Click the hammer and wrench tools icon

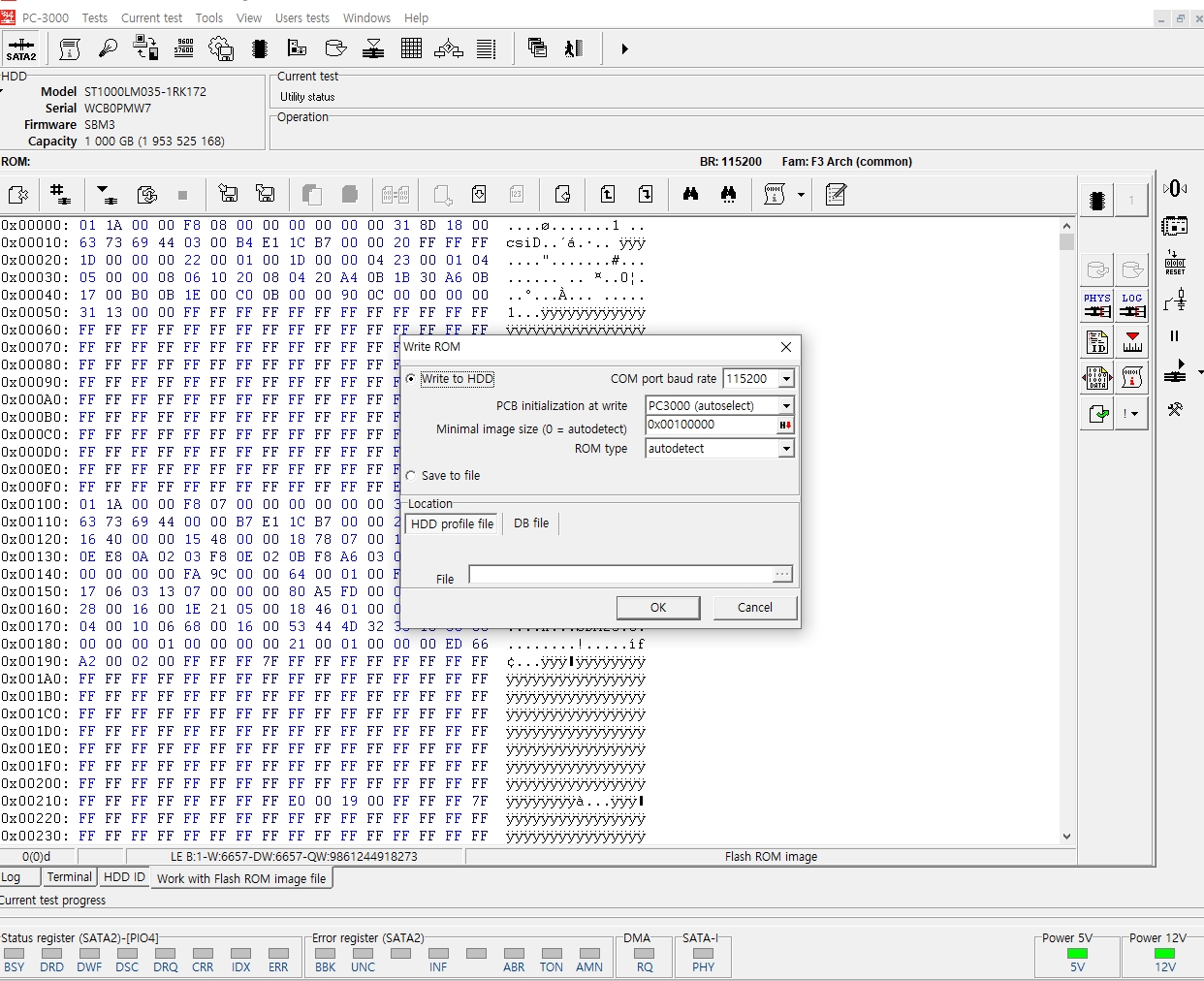(1175, 410)
